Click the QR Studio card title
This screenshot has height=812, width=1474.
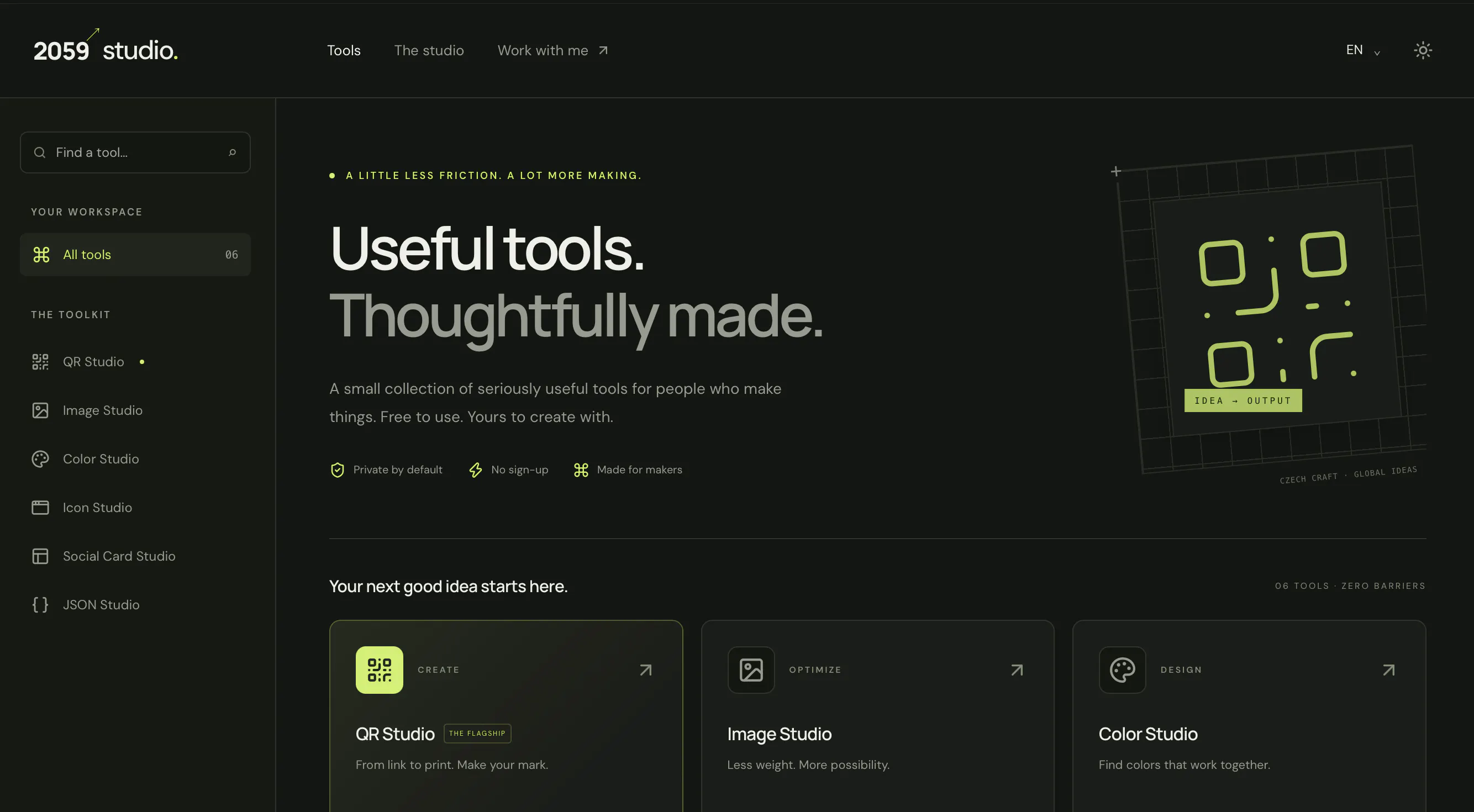point(395,734)
